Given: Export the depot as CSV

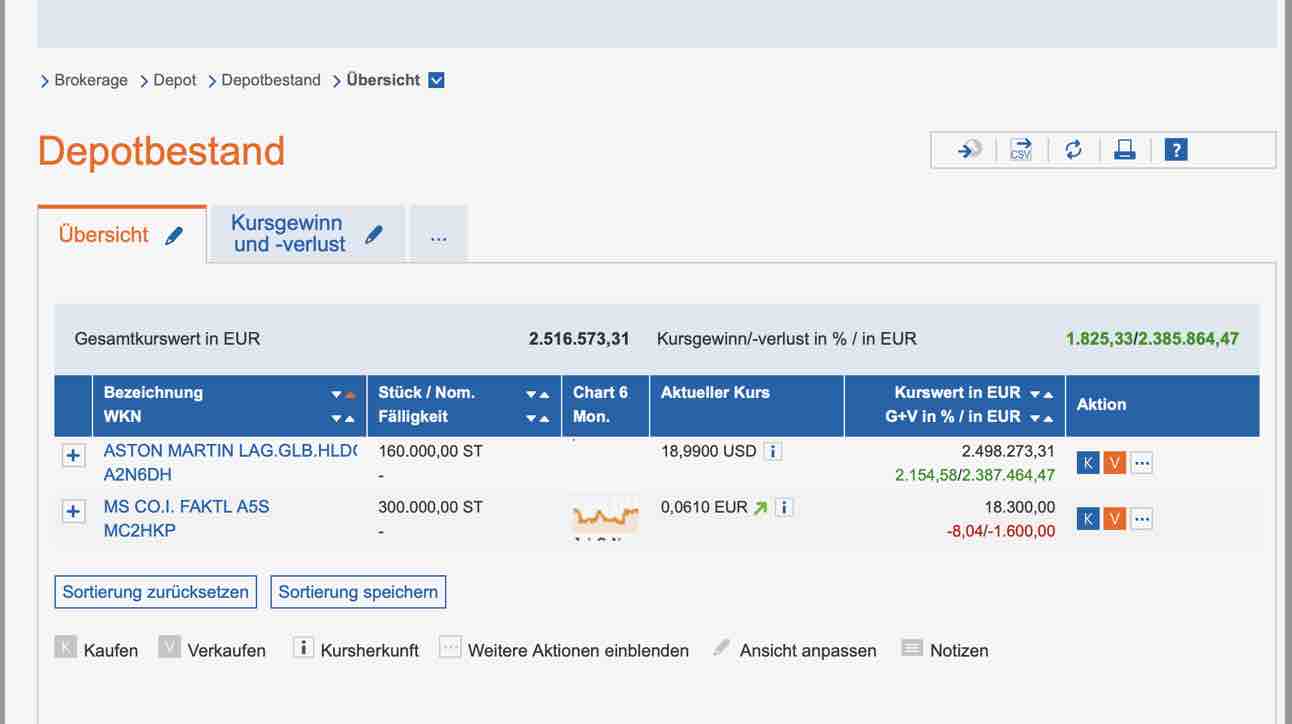Looking at the screenshot, I should tap(1020, 150).
